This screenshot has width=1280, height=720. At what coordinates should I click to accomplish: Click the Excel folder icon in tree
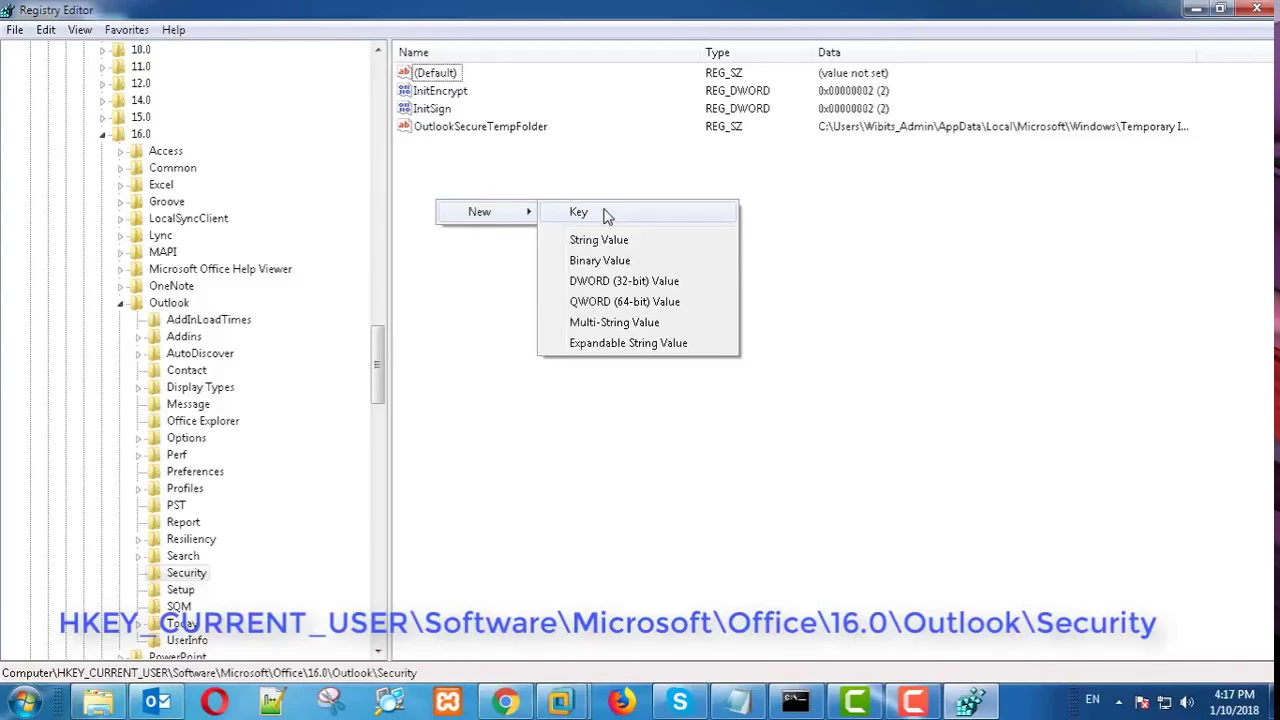[137, 184]
